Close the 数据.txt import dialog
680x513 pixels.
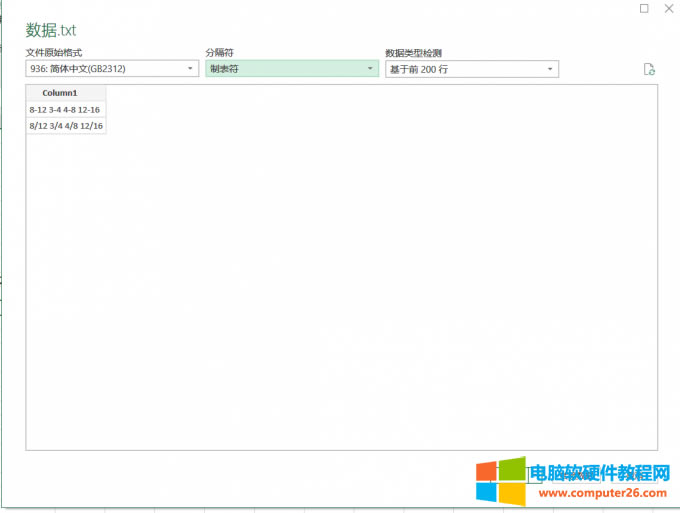[x=668, y=9]
